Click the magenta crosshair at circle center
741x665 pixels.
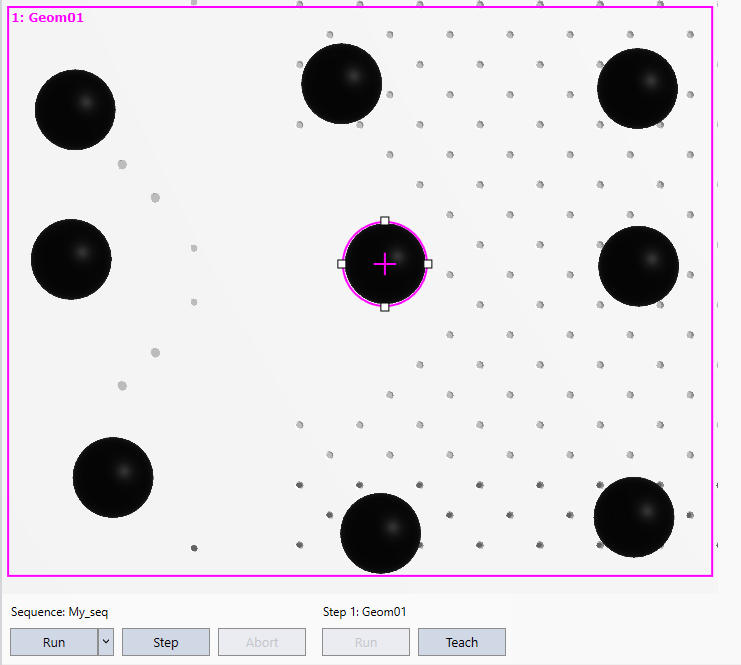click(385, 264)
